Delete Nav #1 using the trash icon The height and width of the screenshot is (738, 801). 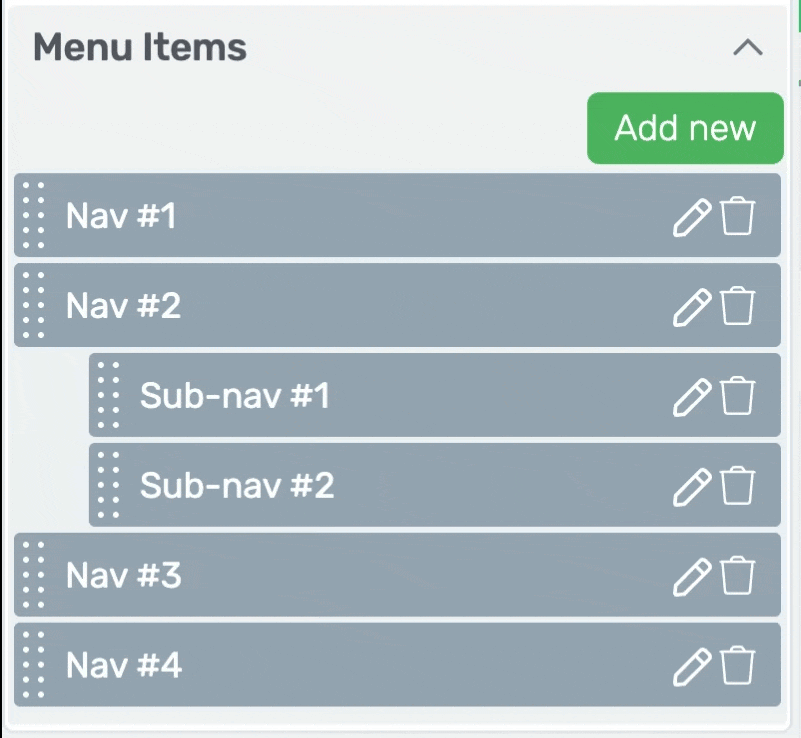click(737, 216)
